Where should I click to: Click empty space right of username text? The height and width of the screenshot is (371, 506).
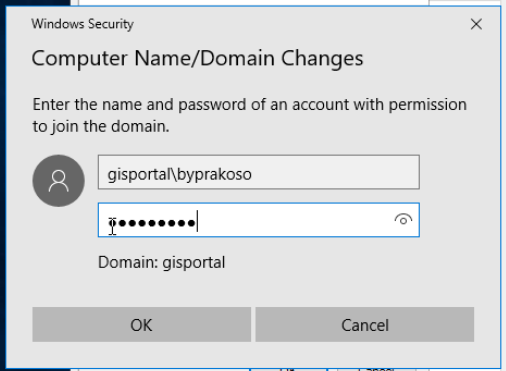pos(333,172)
